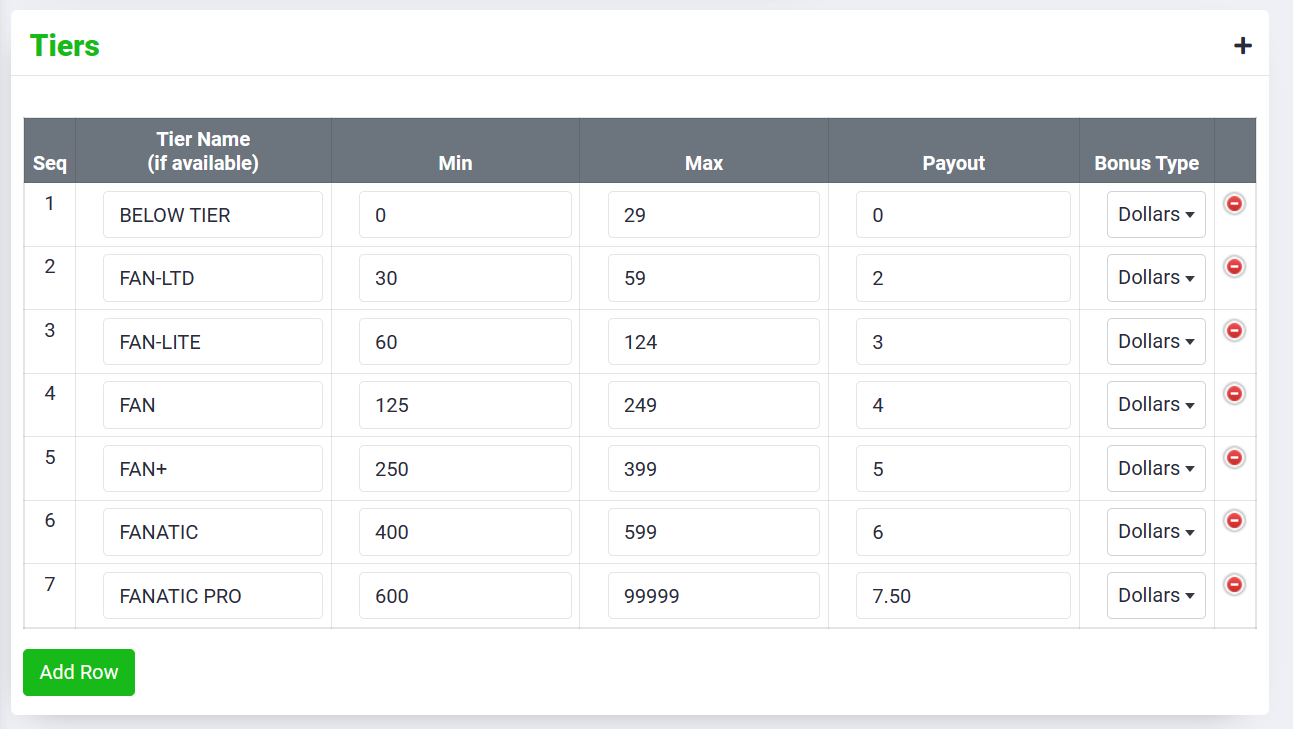Click the Payout field showing 7.50
The image size is (1293, 729).
pyautogui.click(x=962, y=596)
